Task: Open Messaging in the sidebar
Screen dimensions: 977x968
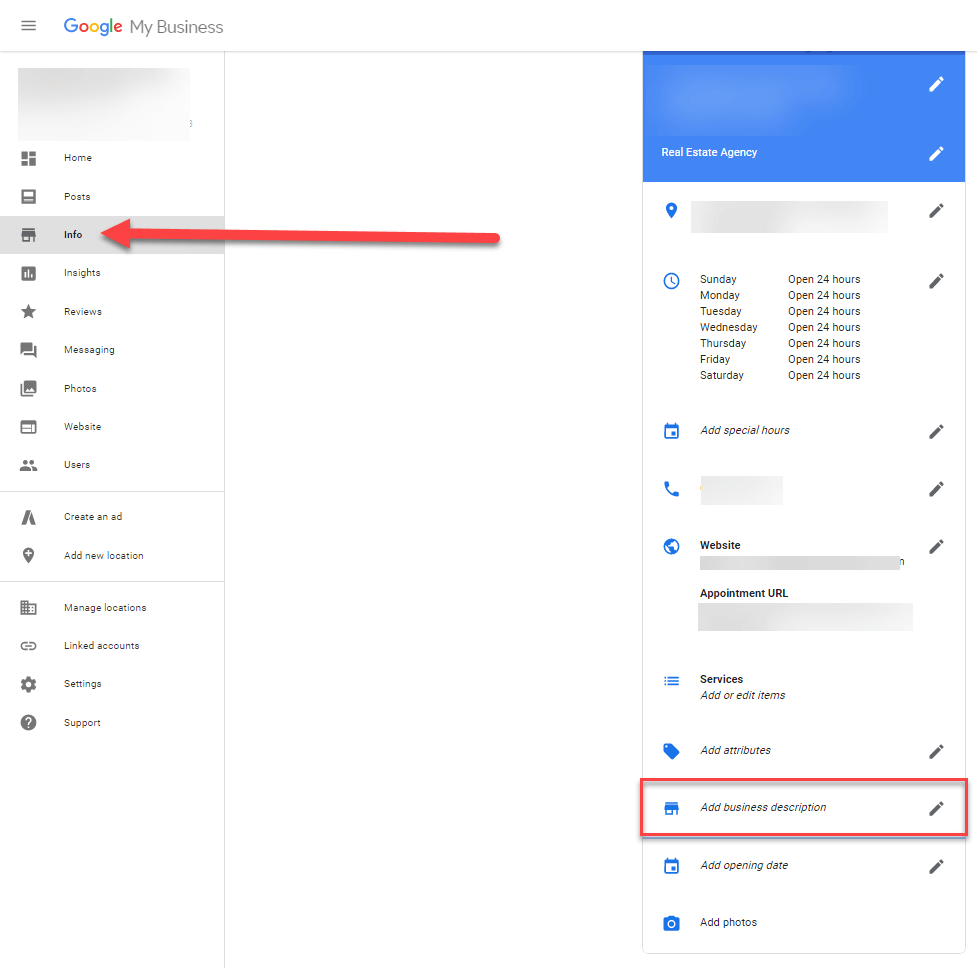Action: (112, 349)
